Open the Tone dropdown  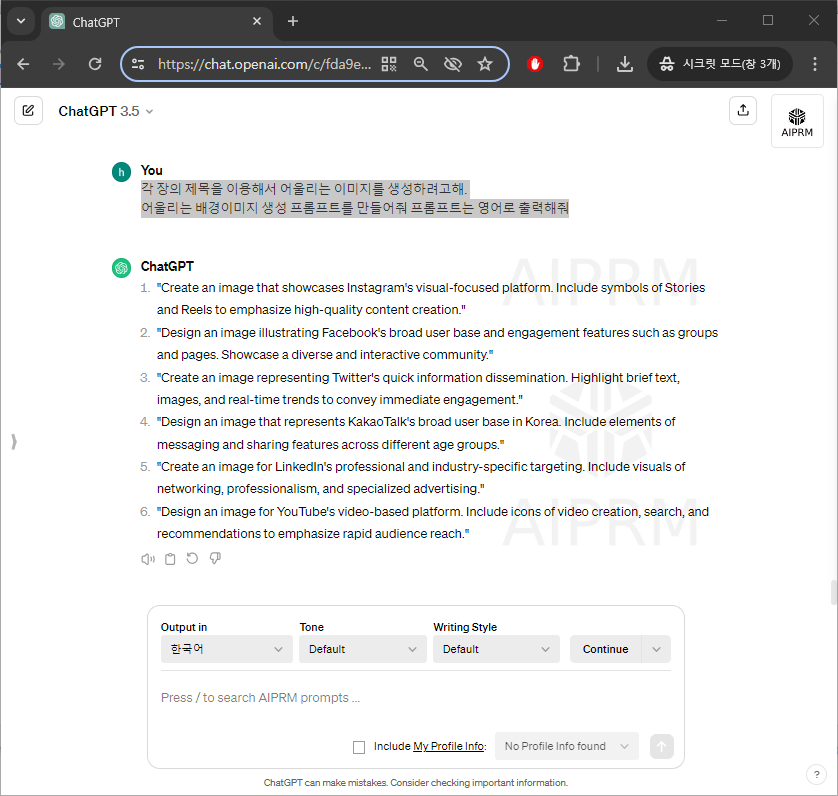362,649
